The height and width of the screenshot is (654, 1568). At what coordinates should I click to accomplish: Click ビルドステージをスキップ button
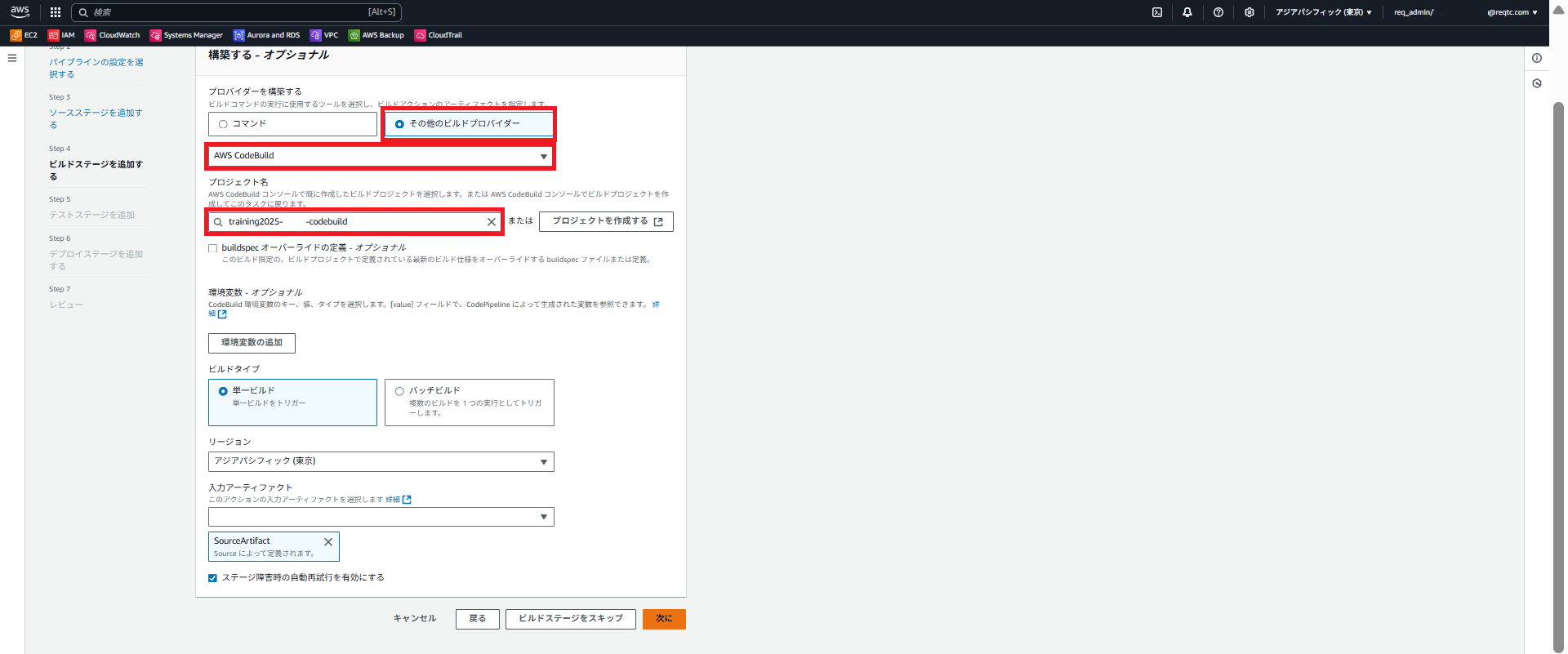coord(571,619)
